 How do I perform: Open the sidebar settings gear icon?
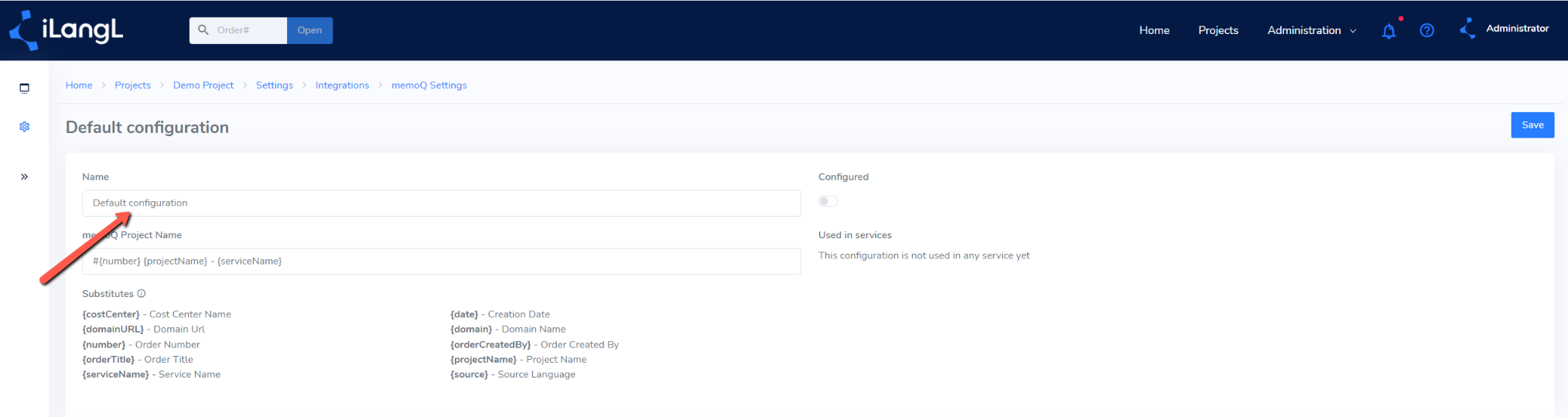[25, 126]
